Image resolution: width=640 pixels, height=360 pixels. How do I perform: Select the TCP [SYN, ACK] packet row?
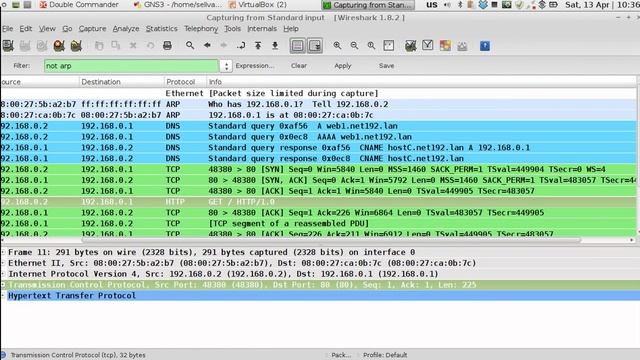pos(318,180)
